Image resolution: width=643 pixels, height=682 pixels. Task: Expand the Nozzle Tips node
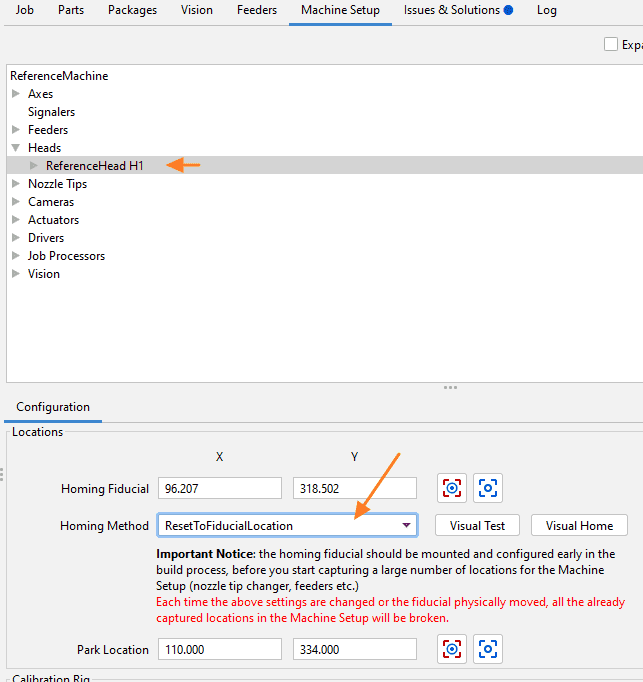tap(16, 184)
